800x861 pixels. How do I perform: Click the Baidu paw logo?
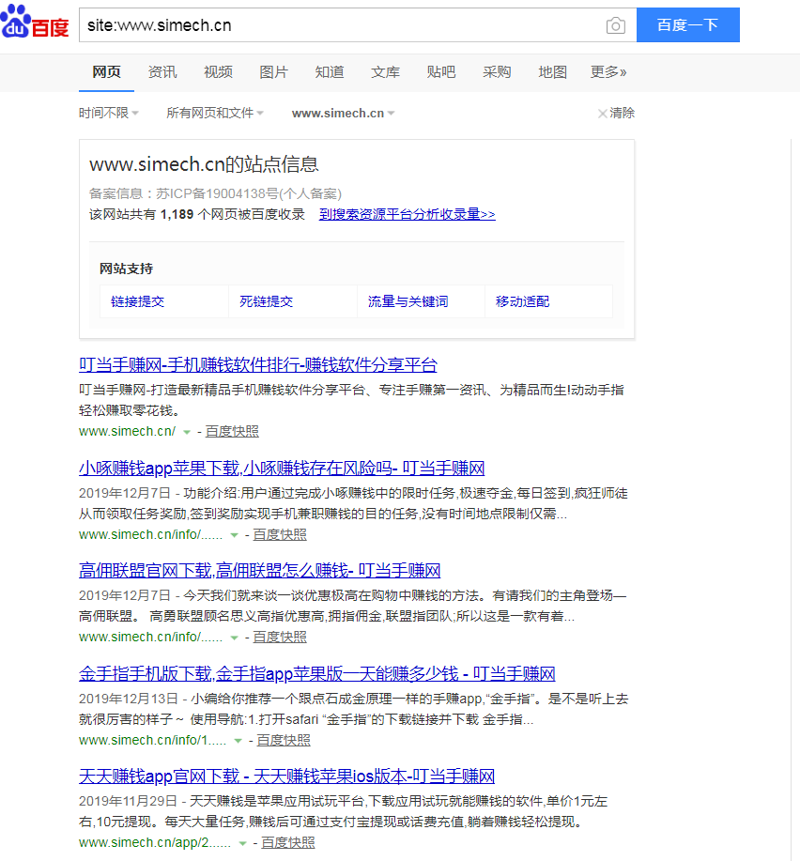click(35, 23)
